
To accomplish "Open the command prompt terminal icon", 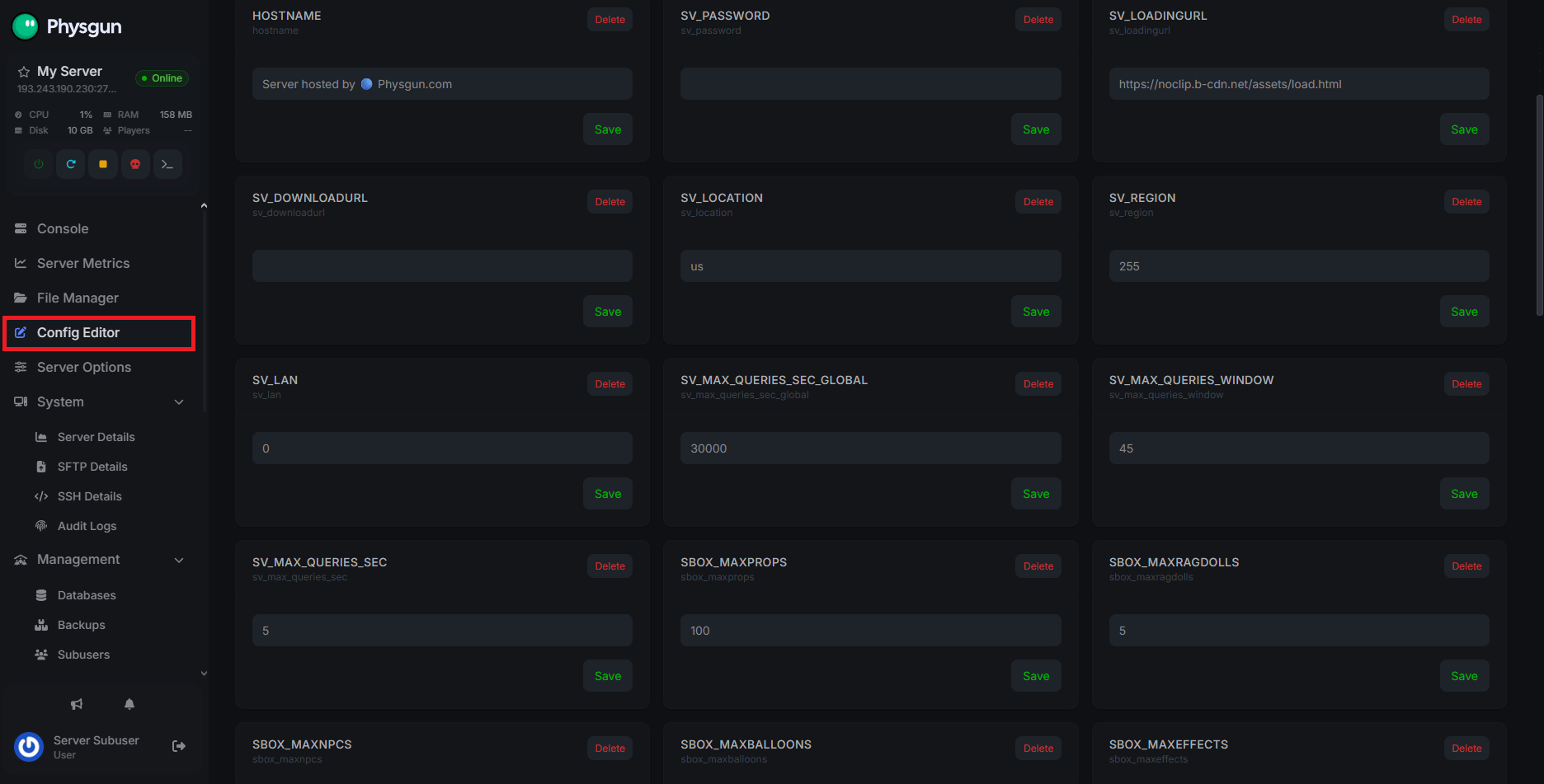I will 167,164.
